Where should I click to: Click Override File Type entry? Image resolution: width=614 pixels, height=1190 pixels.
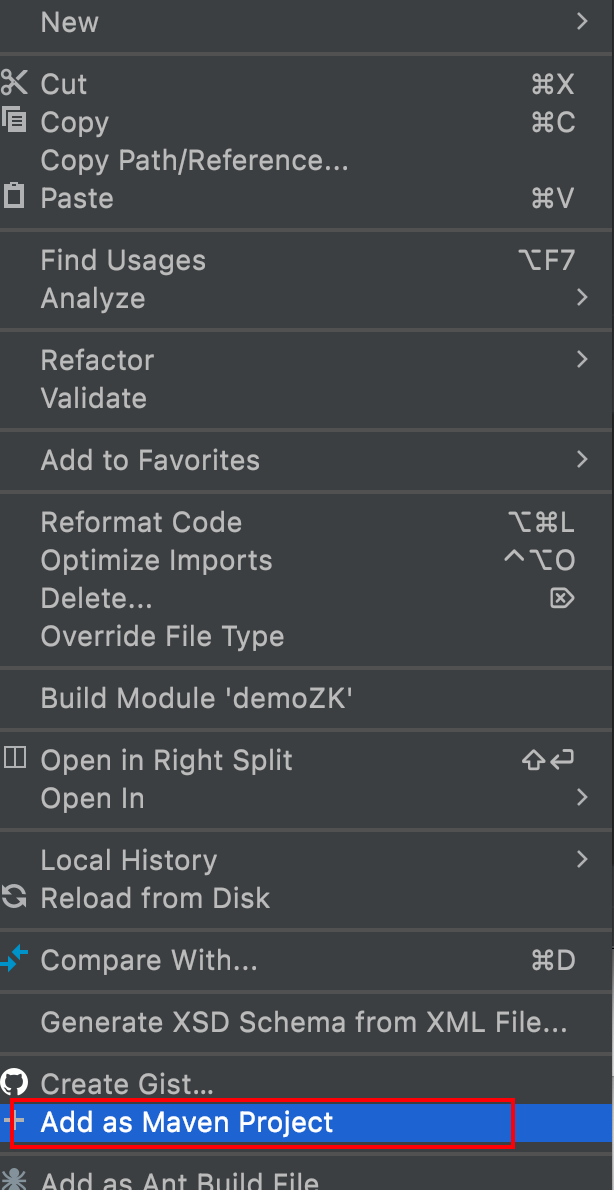click(x=162, y=636)
